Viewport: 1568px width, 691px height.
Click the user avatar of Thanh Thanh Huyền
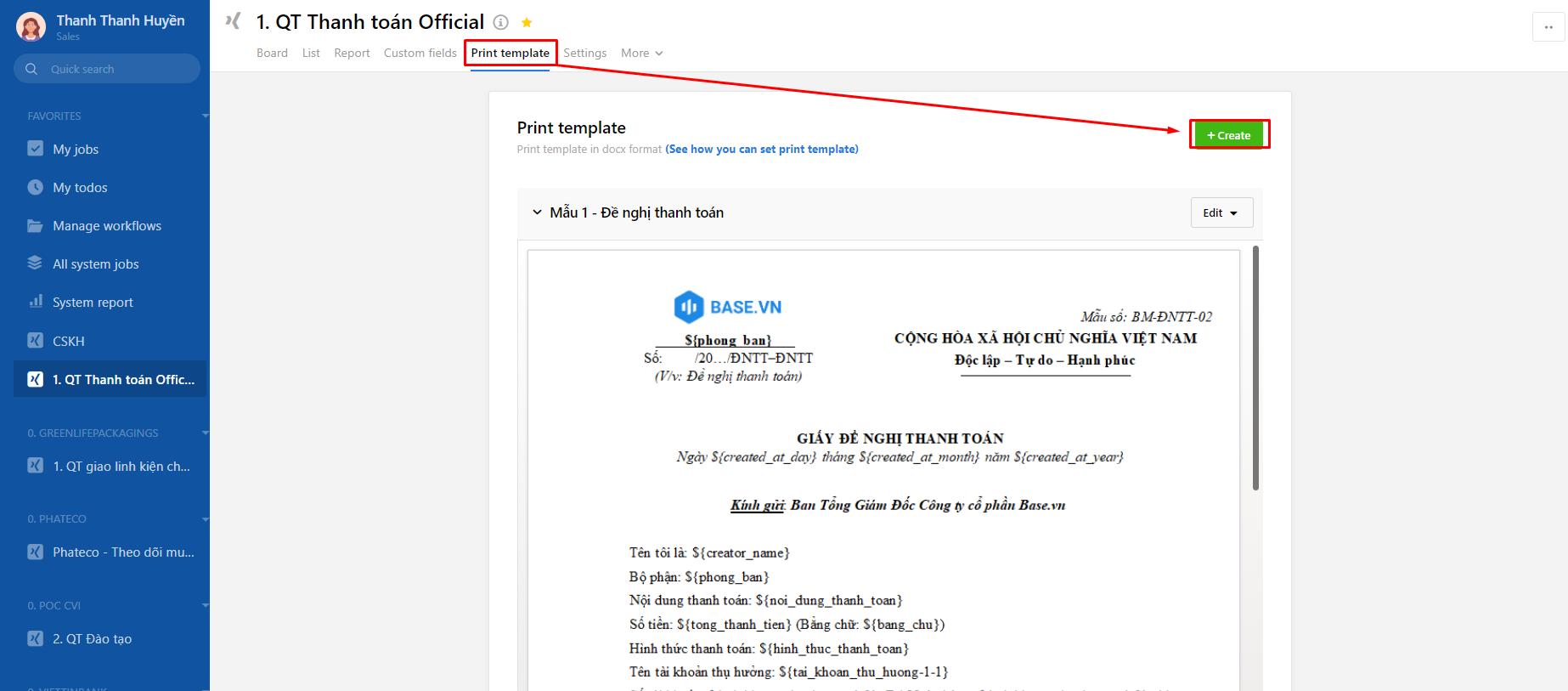(x=31, y=27)
